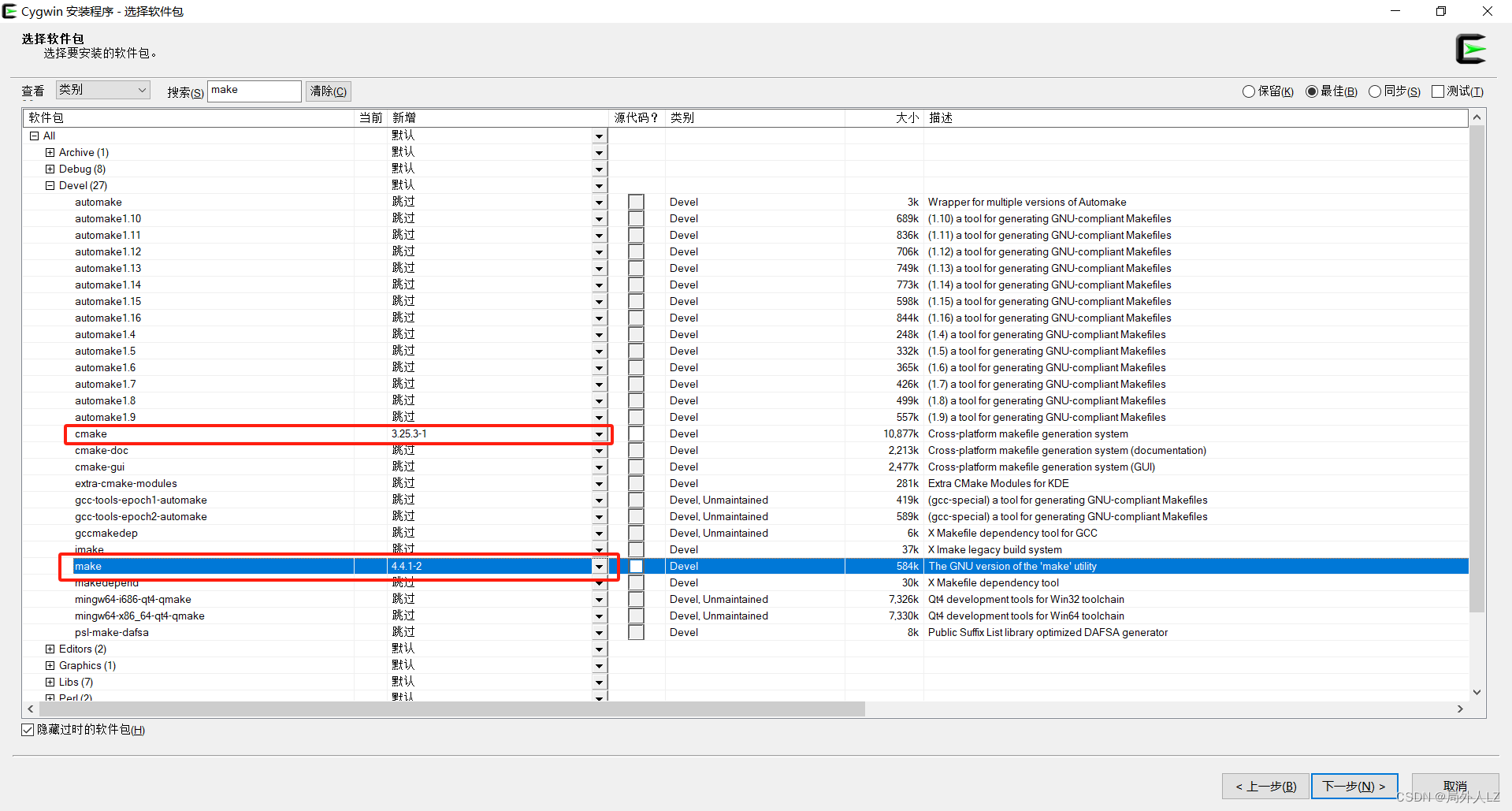Click the vertical scrollbar thumb
The width and height of the screenshot is (1512, 811).
point(1477,369)
